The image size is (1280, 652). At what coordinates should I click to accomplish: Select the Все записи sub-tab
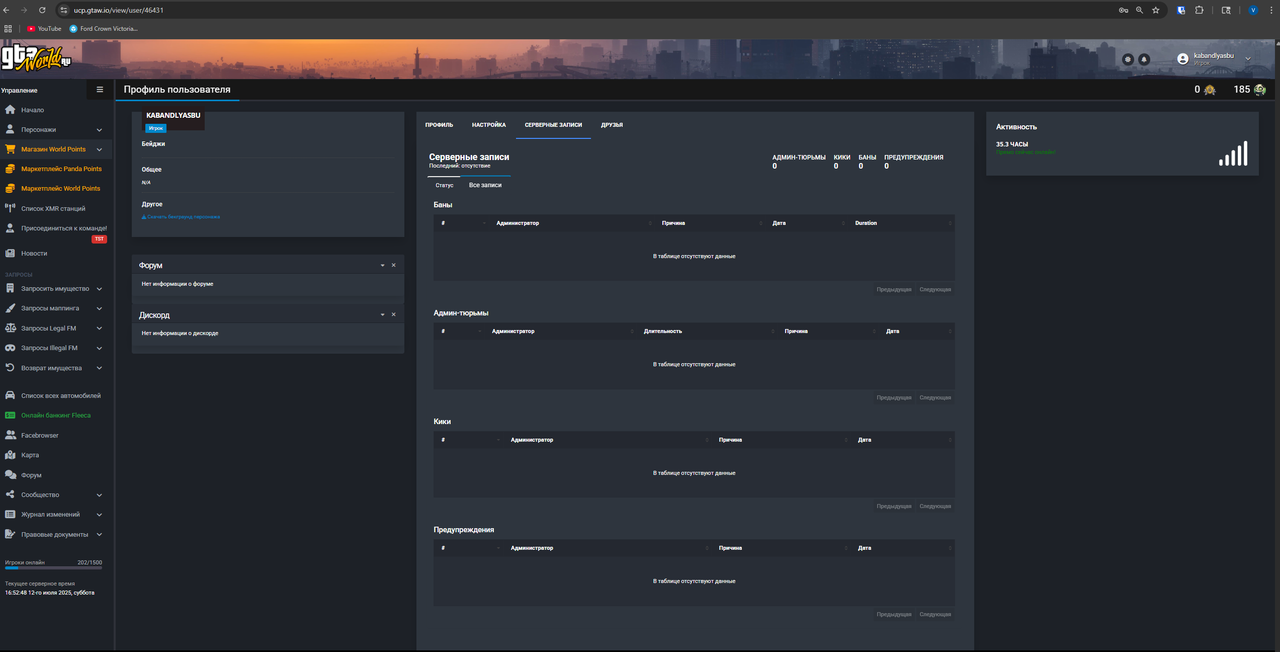tap(485, 185)
